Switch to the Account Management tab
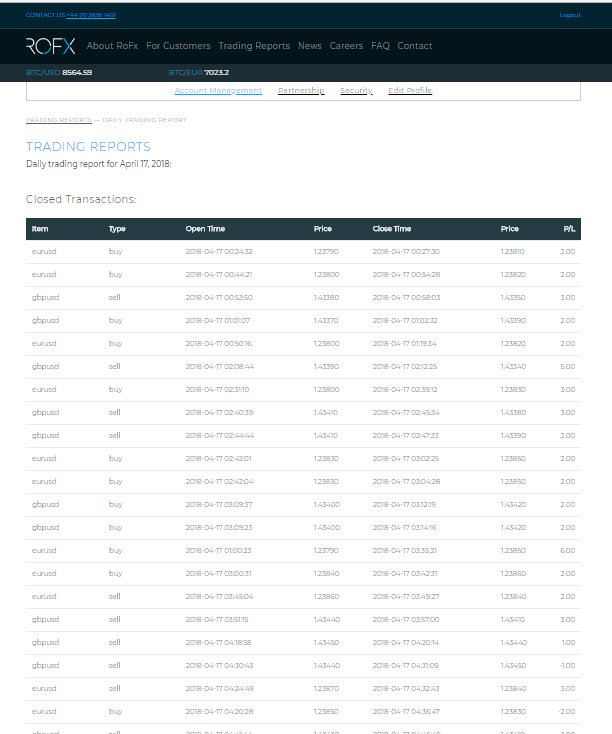Screen dimensions: 612x734 [218, 91]
